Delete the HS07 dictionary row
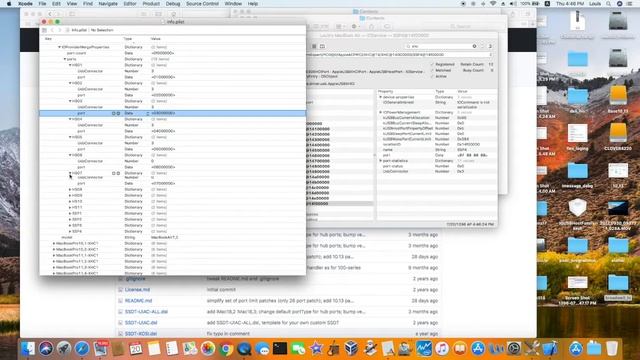Image resolution: width=640 pixels, height=360 pixels. (118, 173)
